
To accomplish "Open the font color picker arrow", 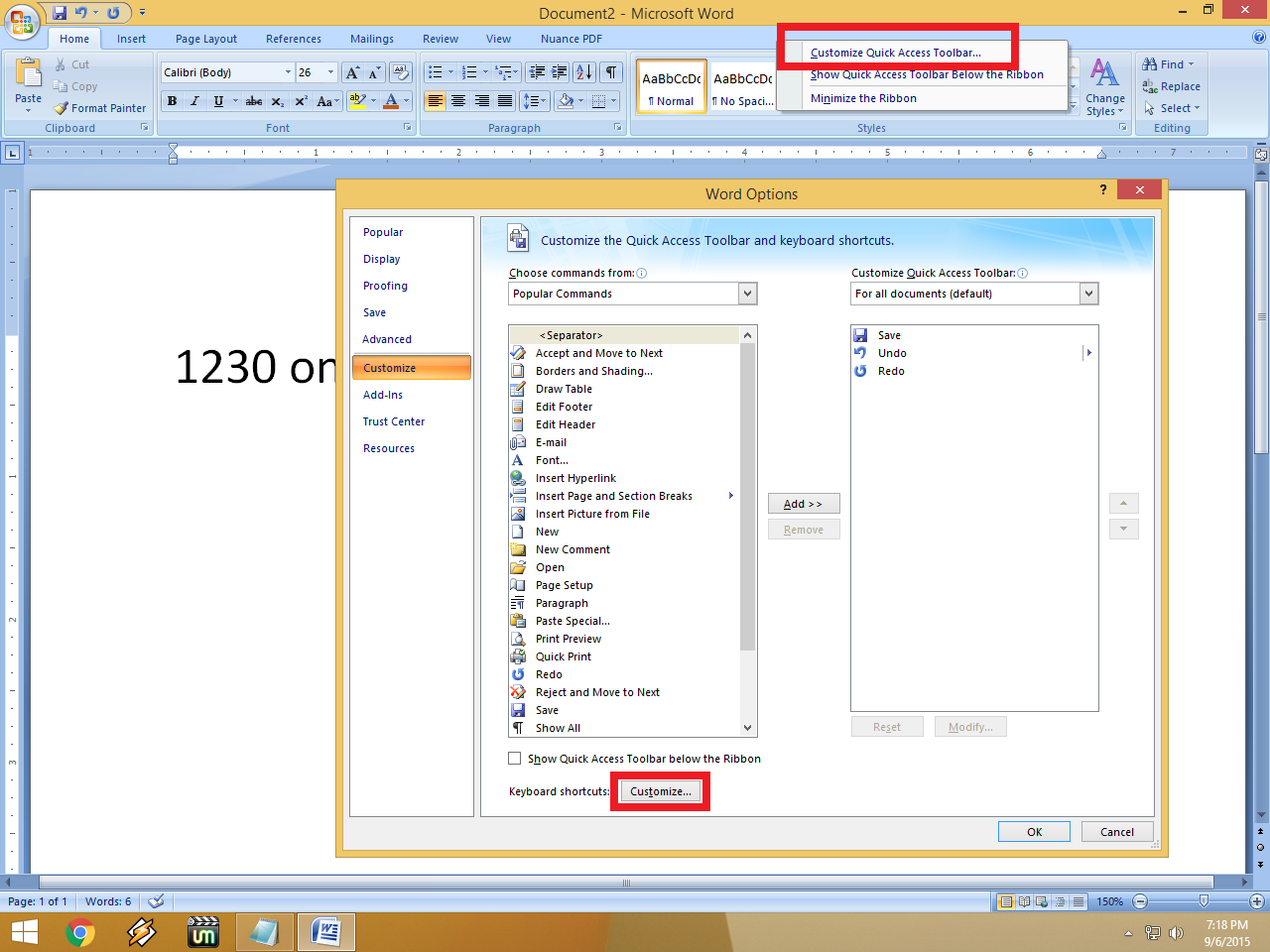I will pos(407,101).
